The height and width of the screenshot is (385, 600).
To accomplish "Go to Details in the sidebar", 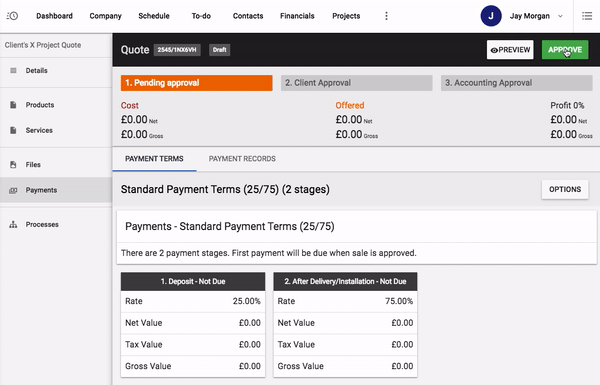I will point(56,70).
